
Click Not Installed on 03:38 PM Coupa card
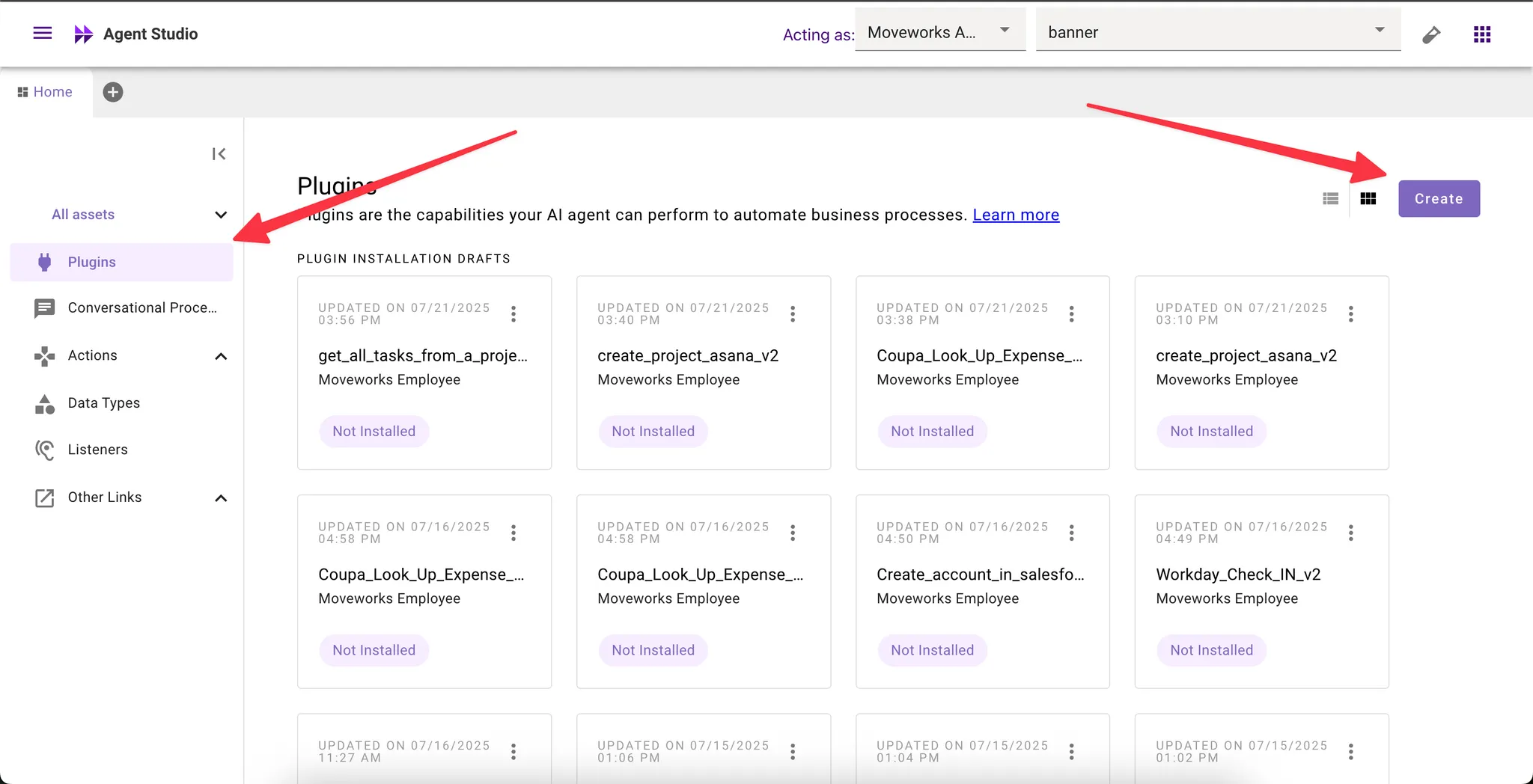[933, 432]
